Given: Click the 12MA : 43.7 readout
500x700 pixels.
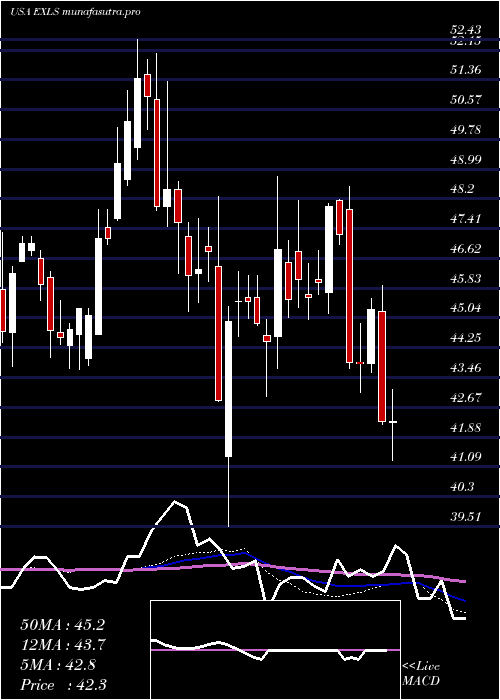Looking at the screenshot, I should (62, 645).
